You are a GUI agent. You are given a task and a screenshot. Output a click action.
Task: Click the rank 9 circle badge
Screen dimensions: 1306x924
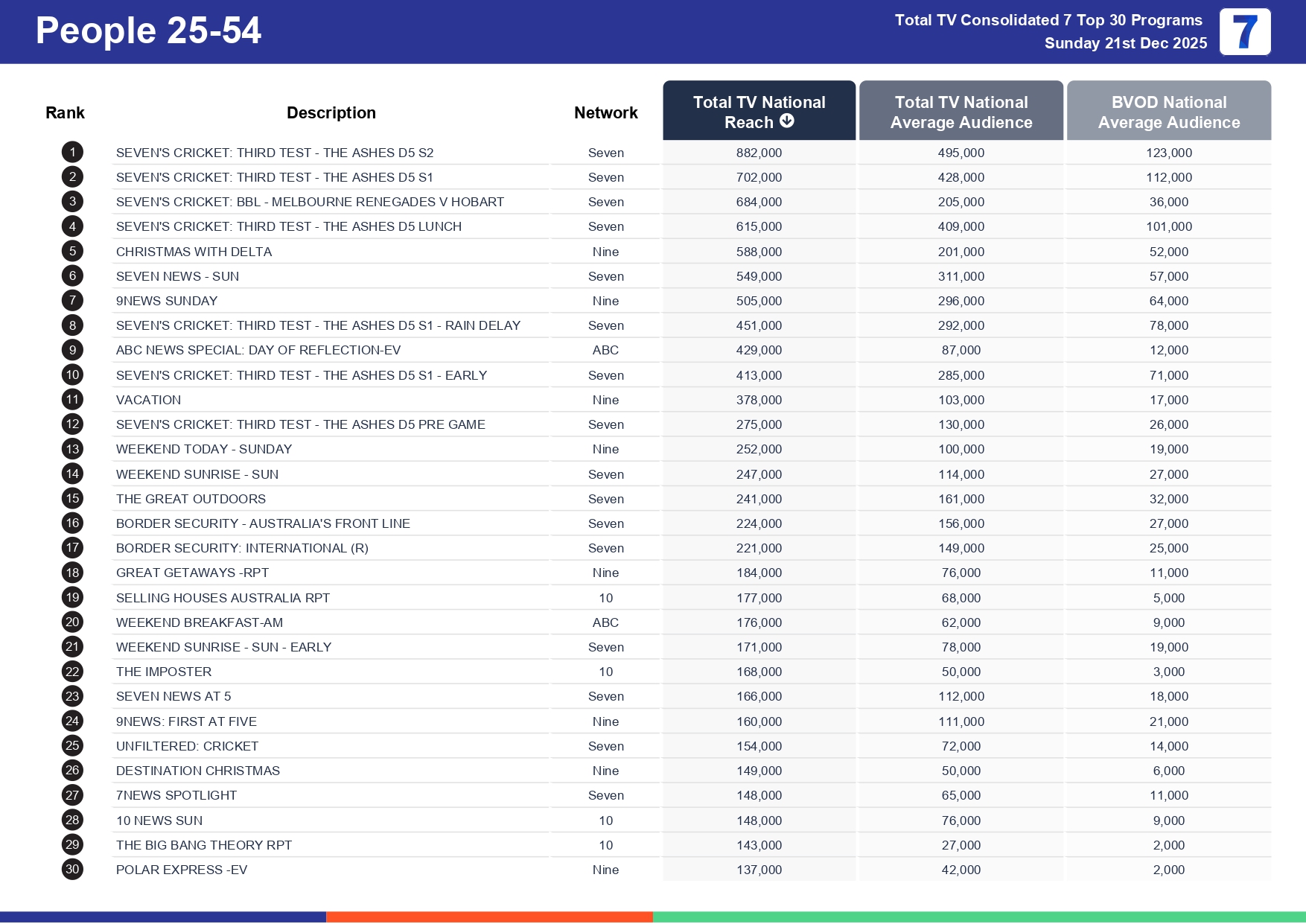click(71, 349)
